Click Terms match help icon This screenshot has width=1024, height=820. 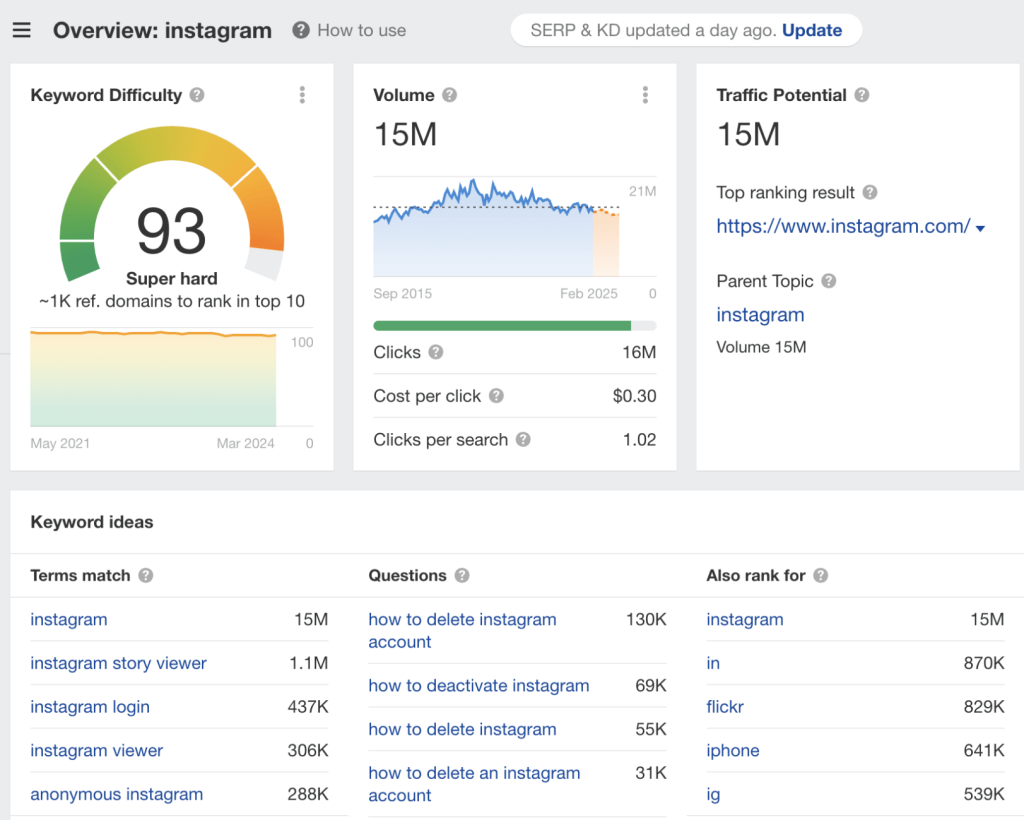(146, 575)
